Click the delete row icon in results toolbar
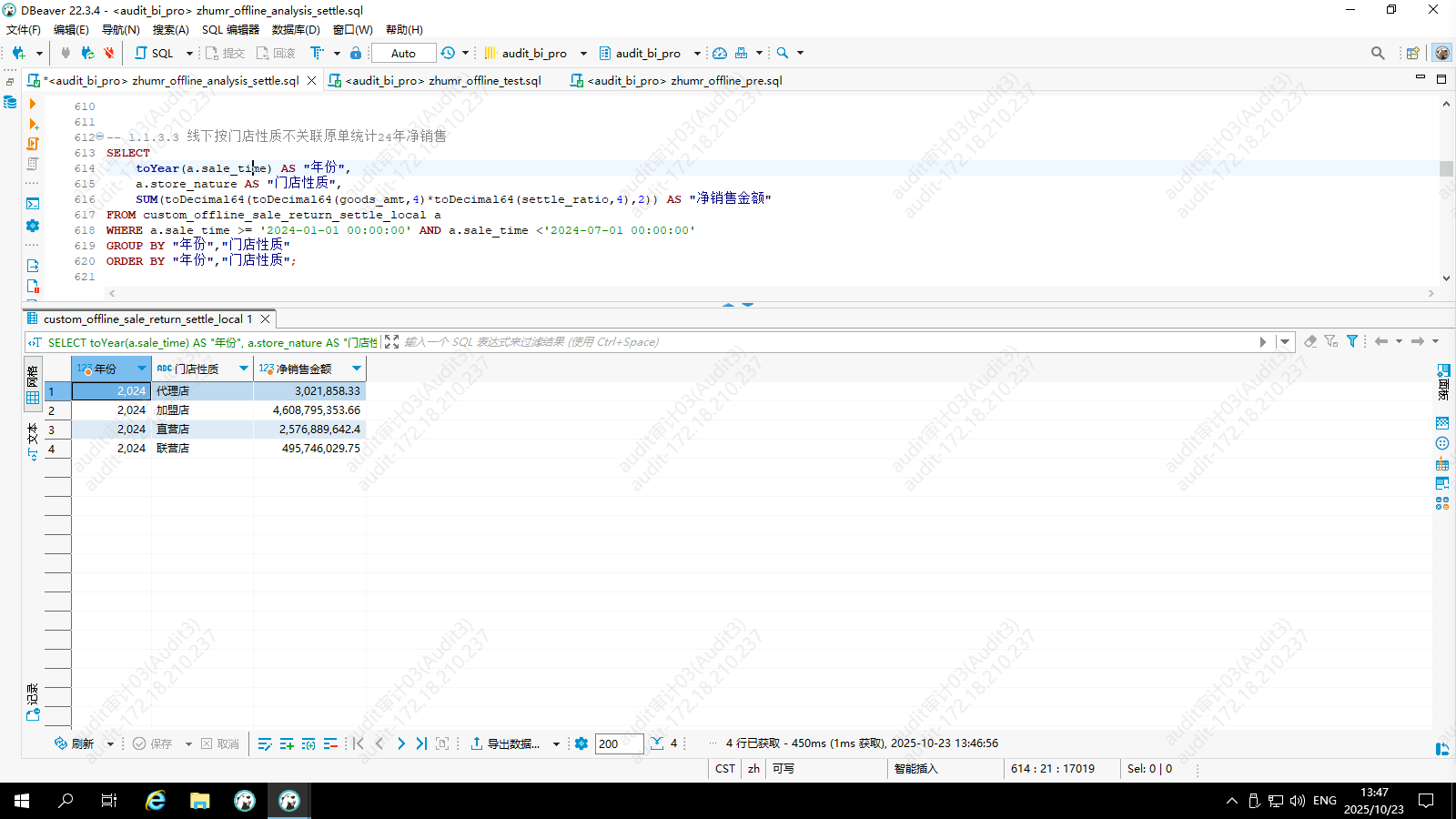This screenshot has width=1456, height=819. [330, 743]
